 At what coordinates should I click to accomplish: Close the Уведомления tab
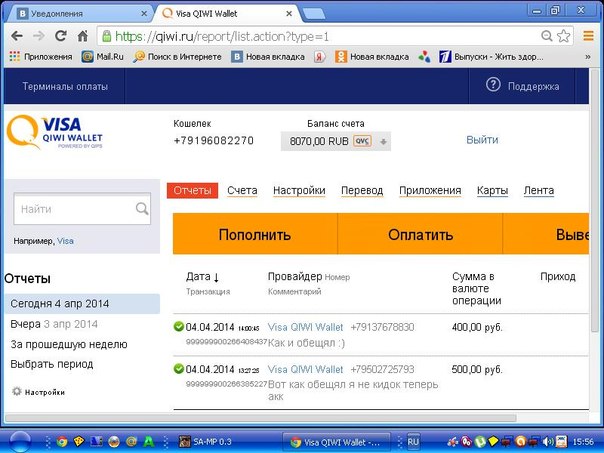[x=144, y=14]
